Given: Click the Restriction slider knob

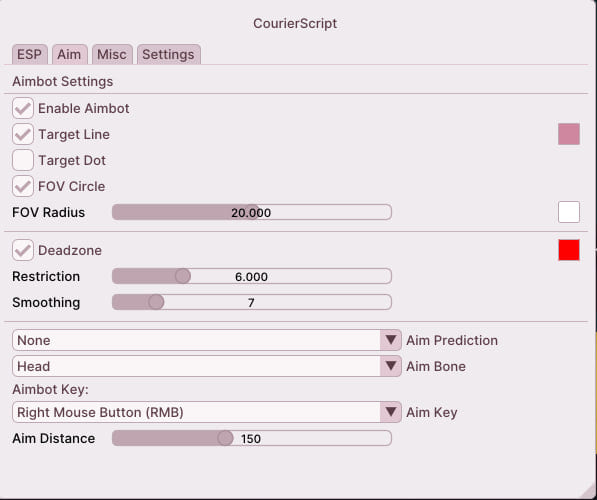Looking at the screenshot, I should click(x=183, y=276).
